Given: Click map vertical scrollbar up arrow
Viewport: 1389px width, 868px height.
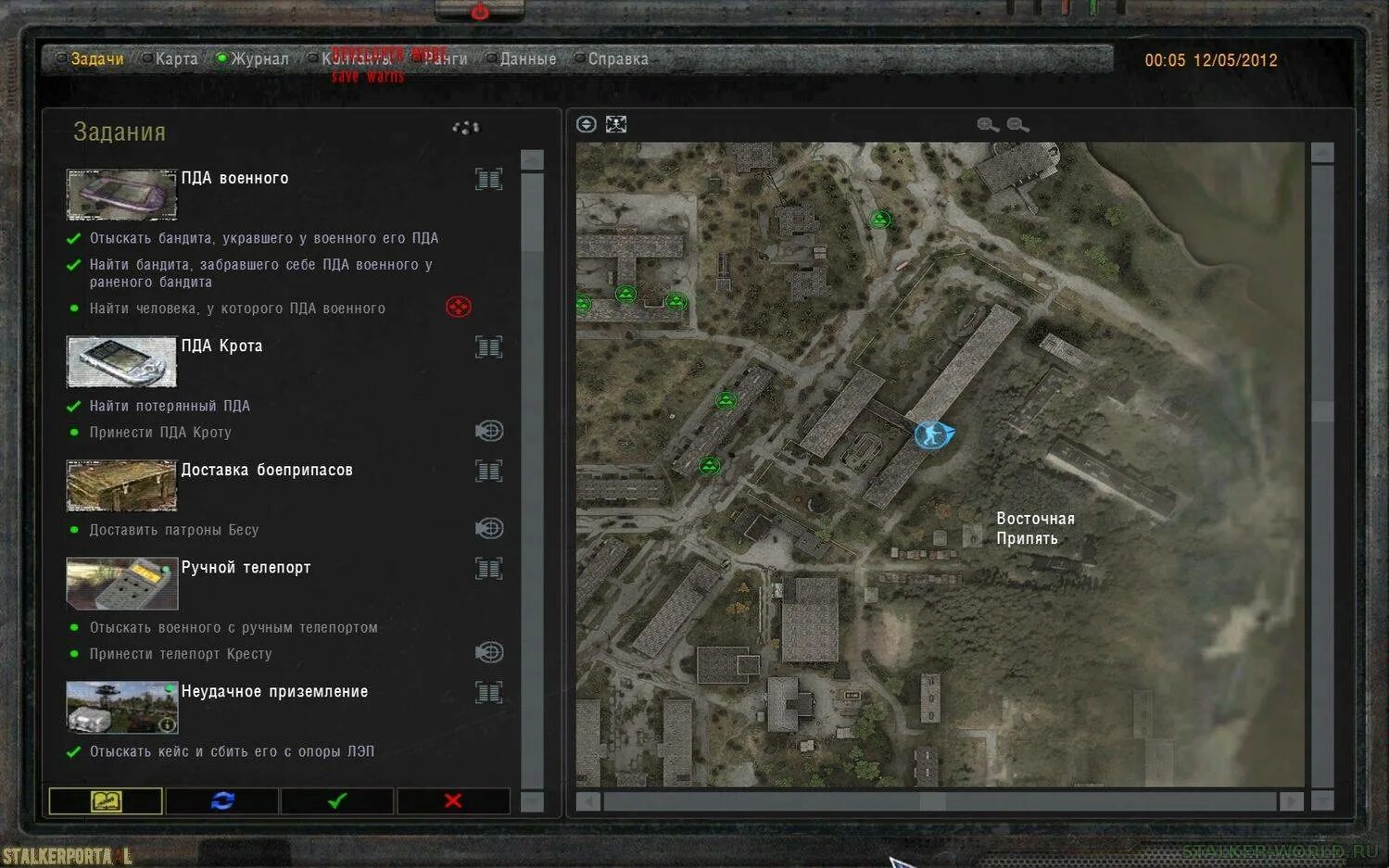Looking at the screenshot, I should click(1322, 153).
